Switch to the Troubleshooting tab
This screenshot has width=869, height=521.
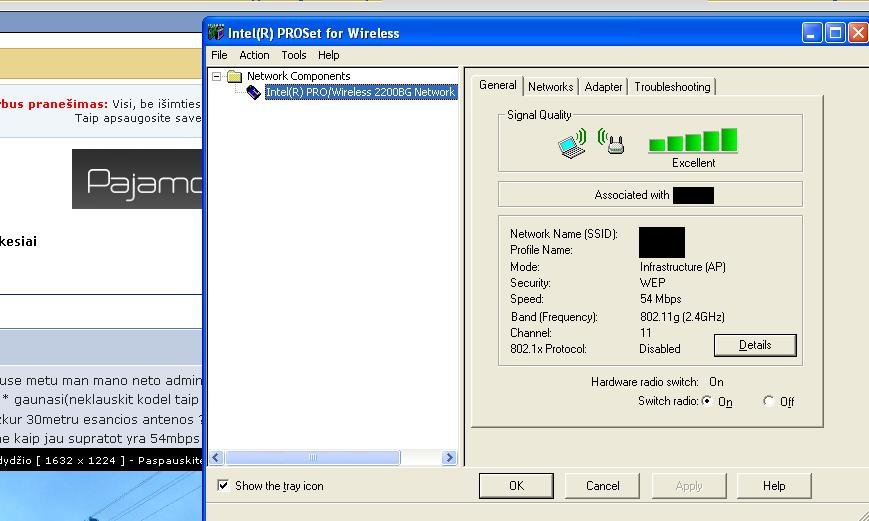click(672, 87)
